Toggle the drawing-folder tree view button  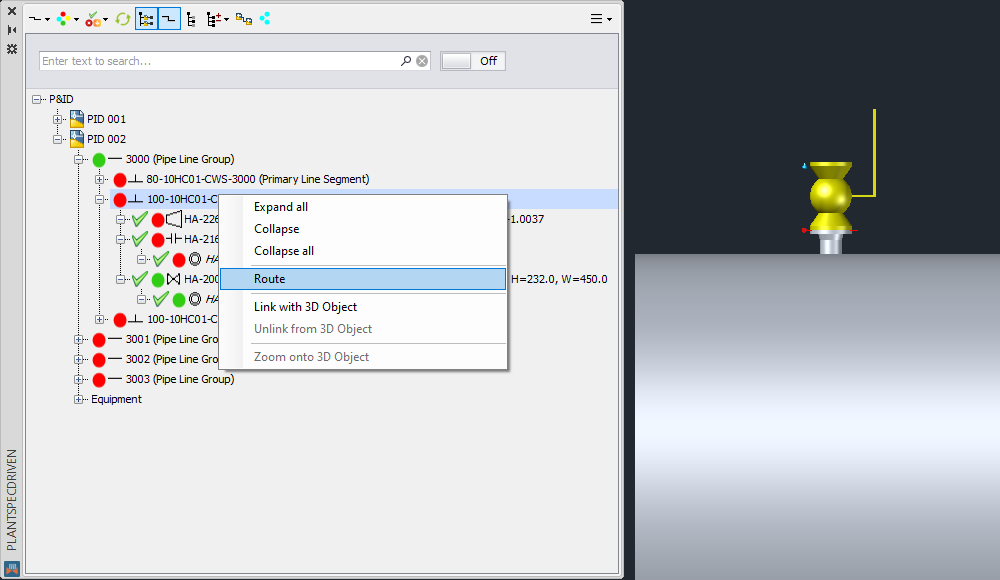[x=146, y=19]
